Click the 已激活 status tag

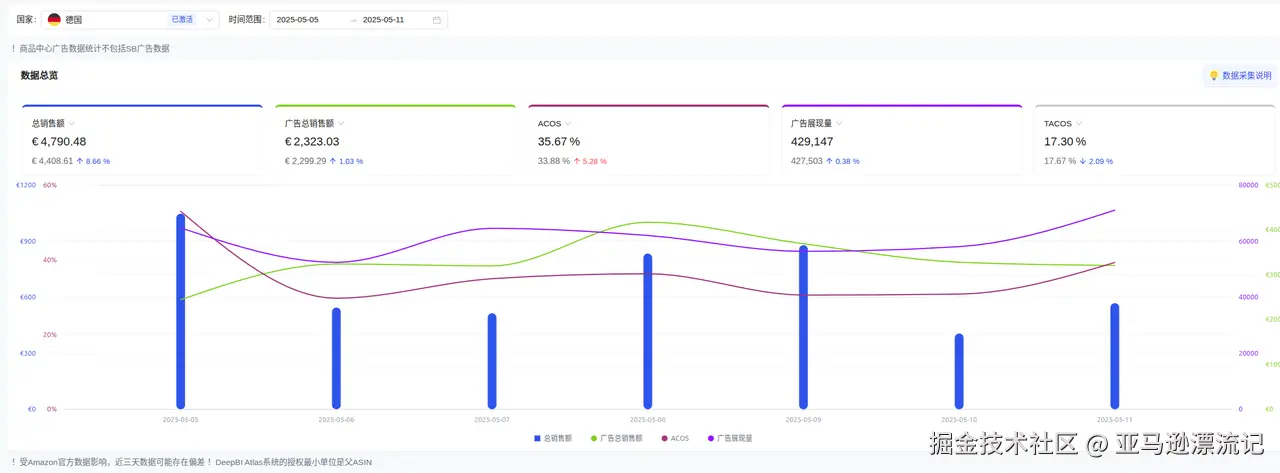tap(182, 19)
